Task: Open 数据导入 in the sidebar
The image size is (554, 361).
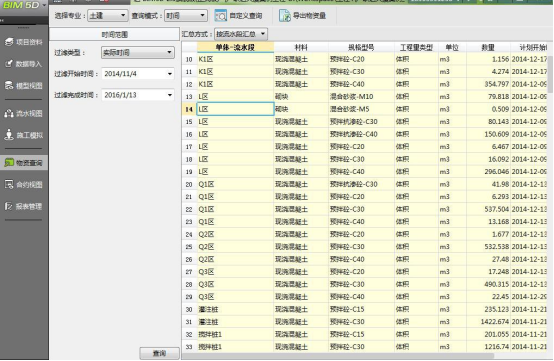Action: (24, 64)
